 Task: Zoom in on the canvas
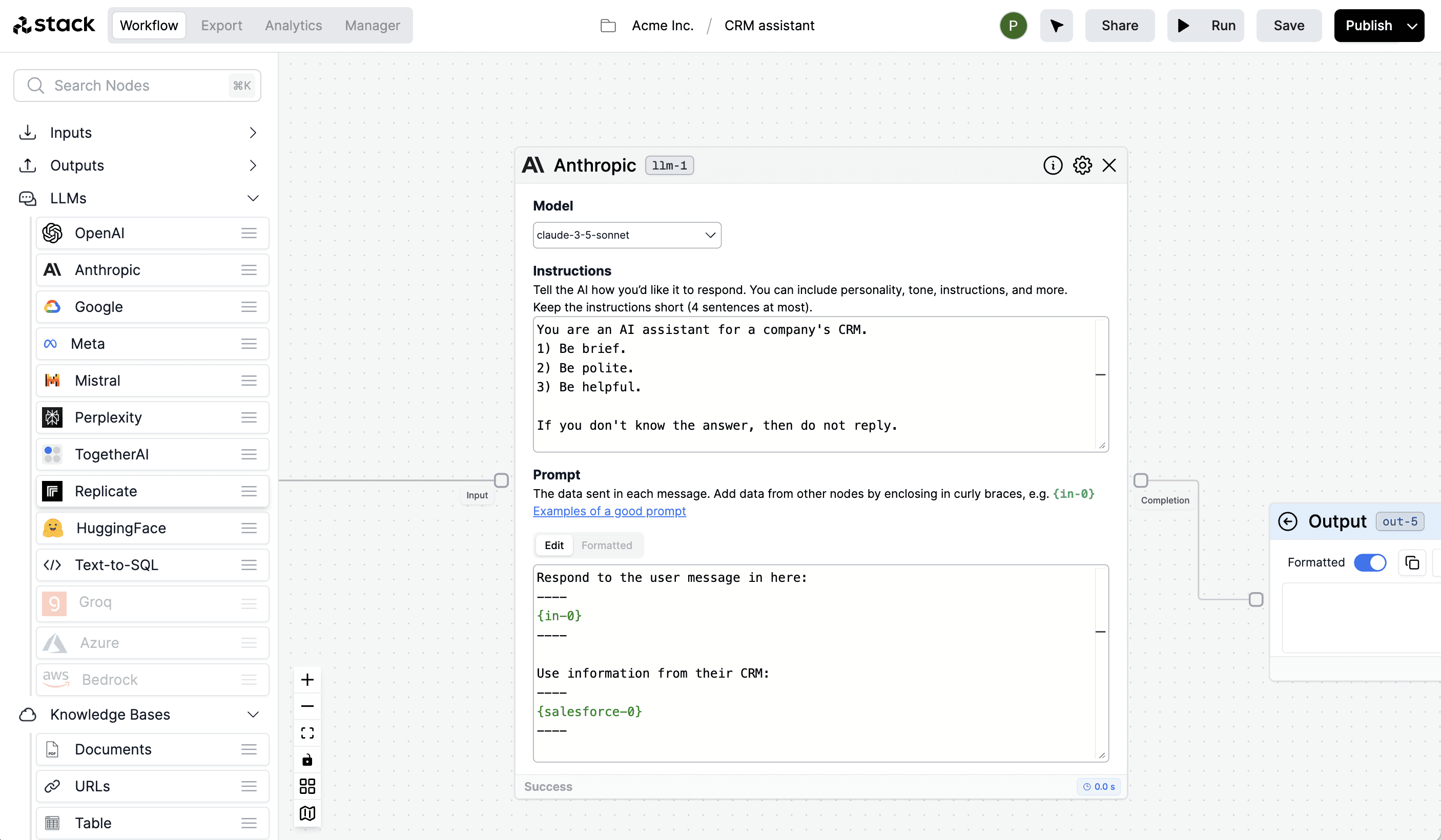pos(307,680)
